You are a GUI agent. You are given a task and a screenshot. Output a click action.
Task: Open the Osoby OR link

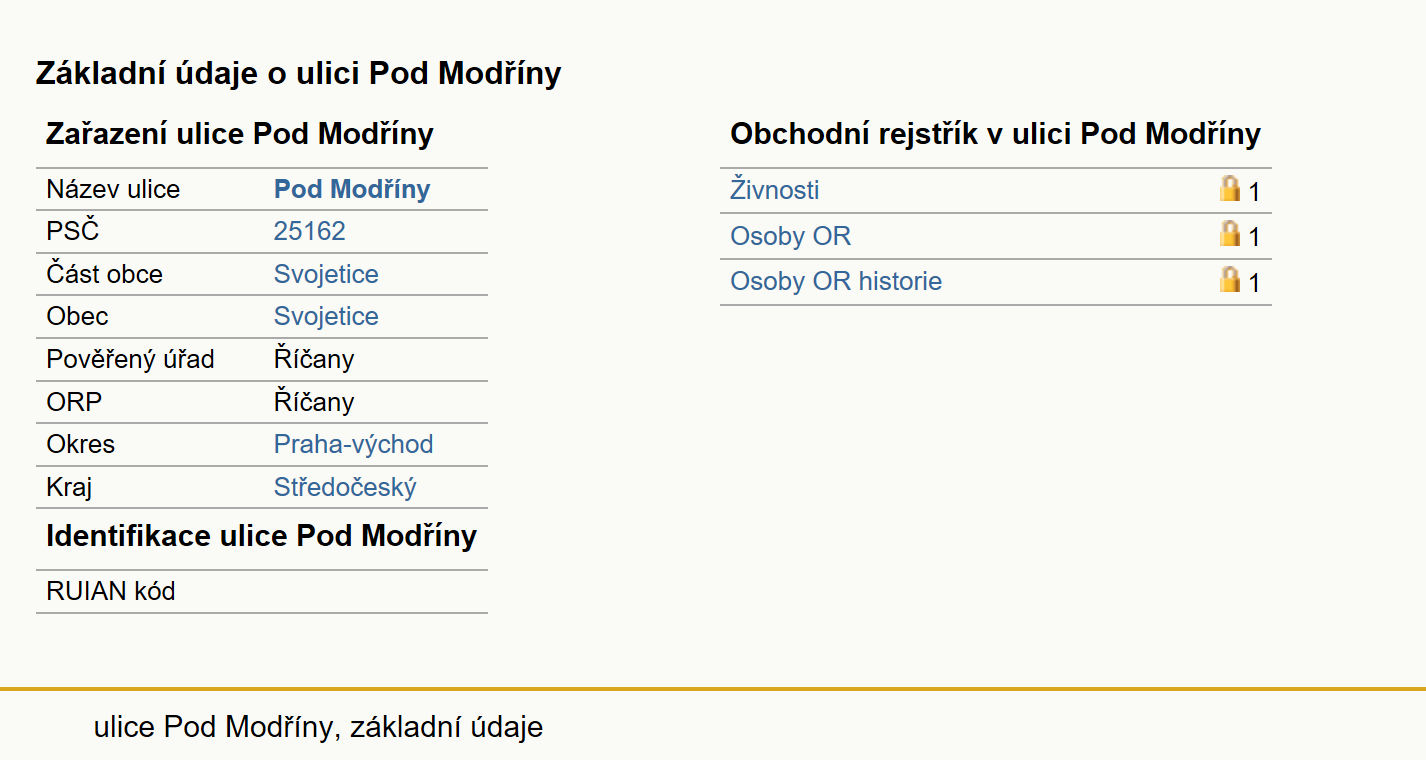tap(791, 236)
